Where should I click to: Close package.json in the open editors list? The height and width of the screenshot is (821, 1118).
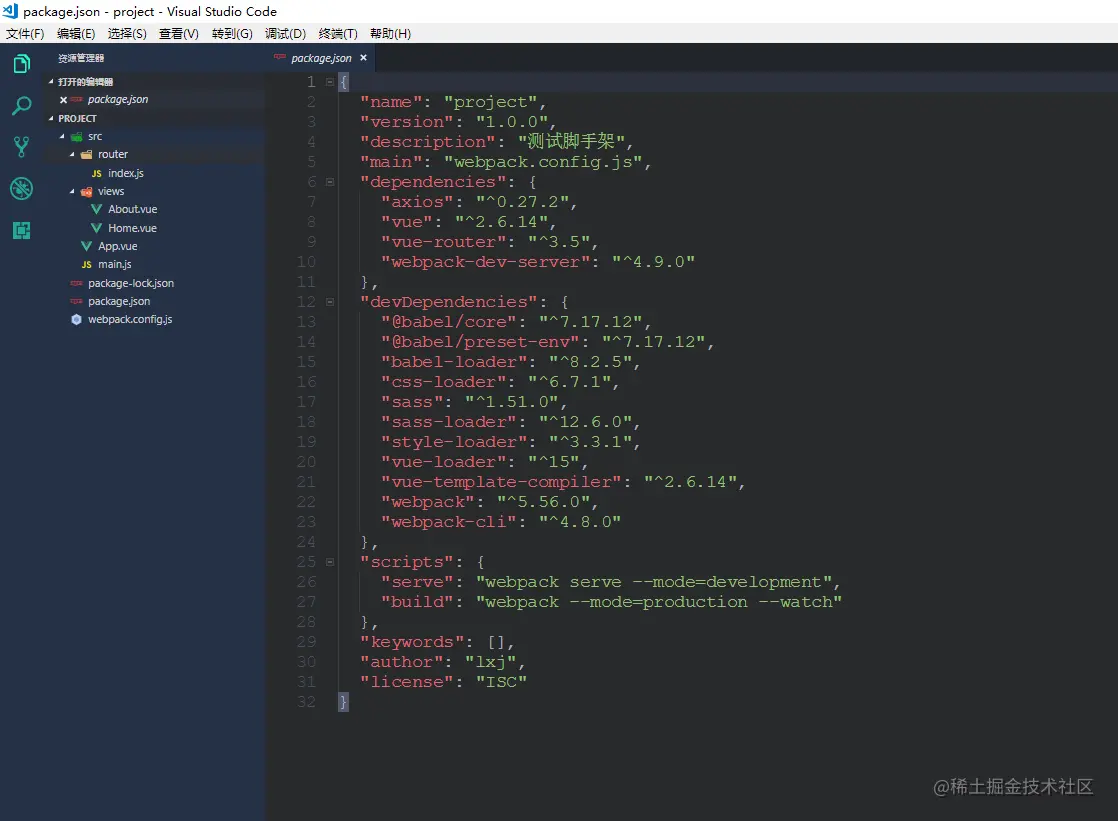(x=63, y=100)
